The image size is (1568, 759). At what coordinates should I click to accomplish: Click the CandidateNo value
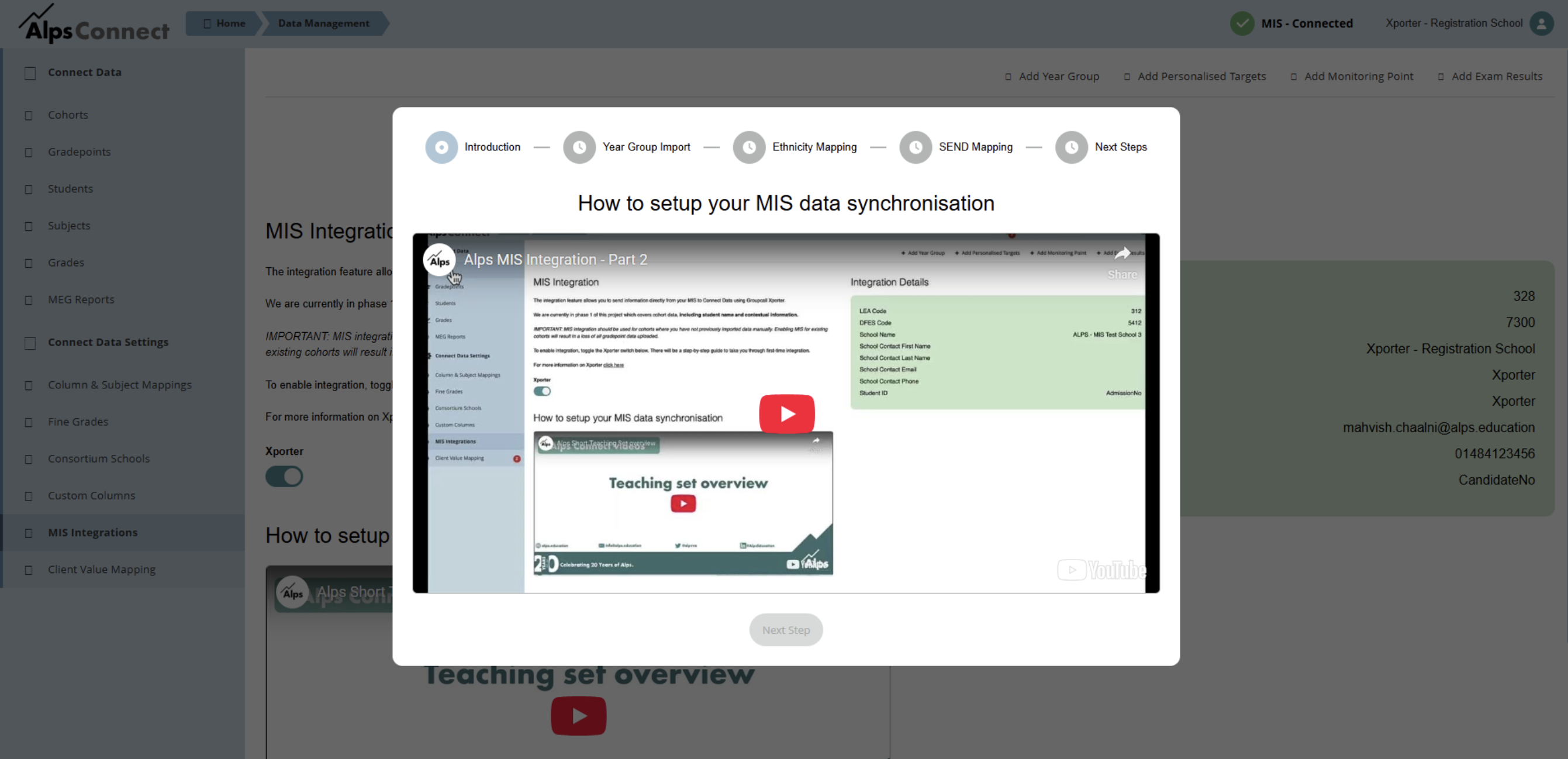pos(1497,479)
